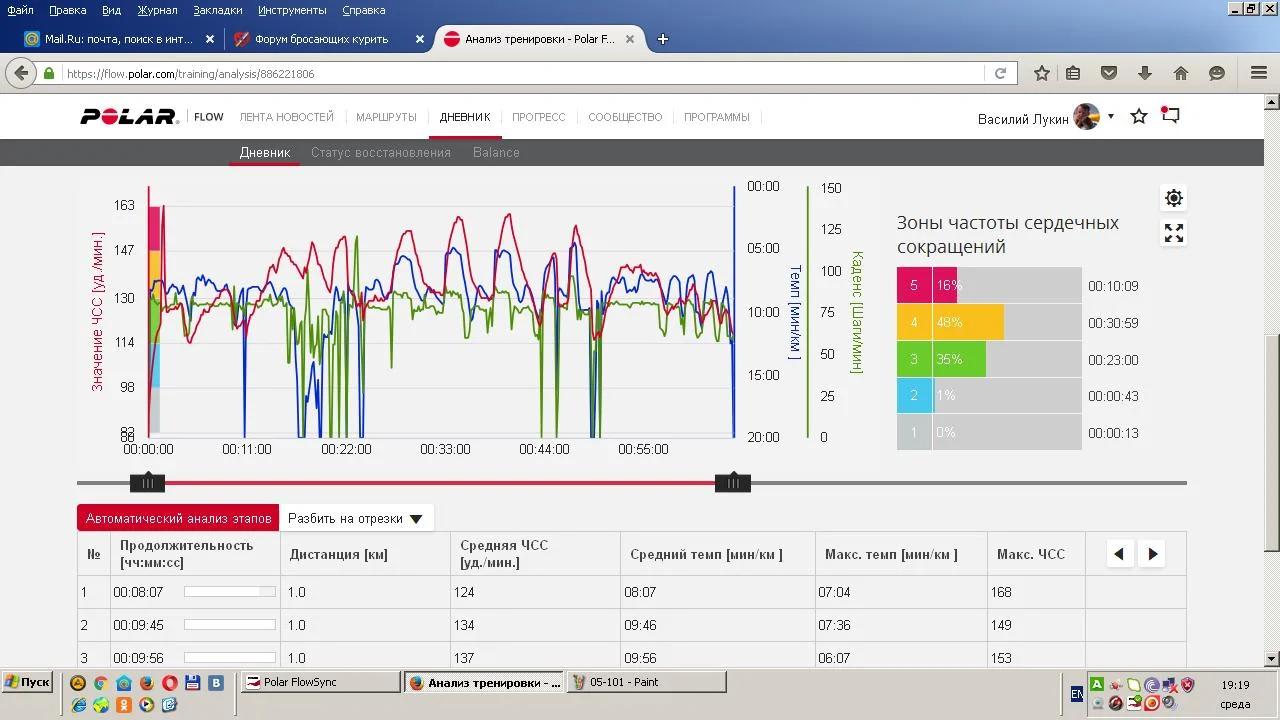Open Polar FlowSync from the taskbar
The image size is (1280, 720).
(x=320, y=682)
